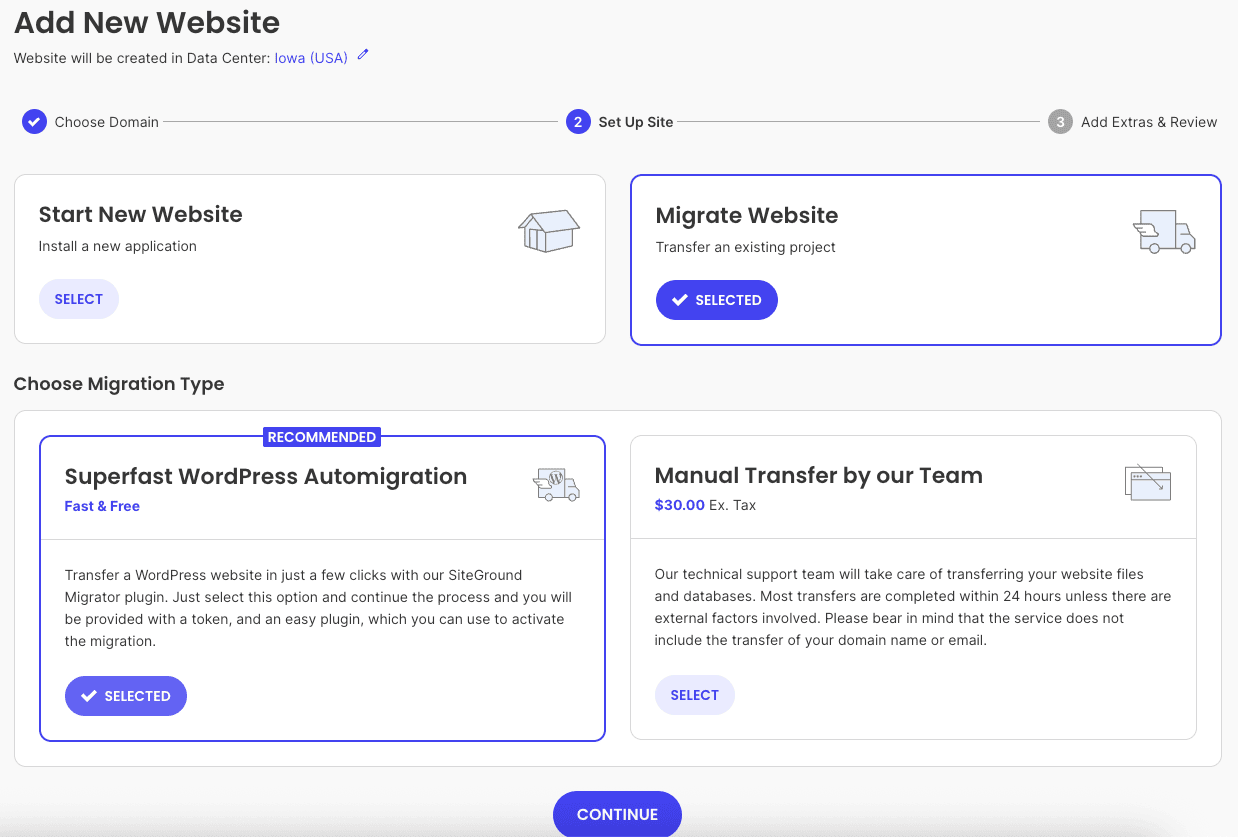Click the RECOMMENDED badge
This screenshot has height=837, width=1238.
point(322,437)
